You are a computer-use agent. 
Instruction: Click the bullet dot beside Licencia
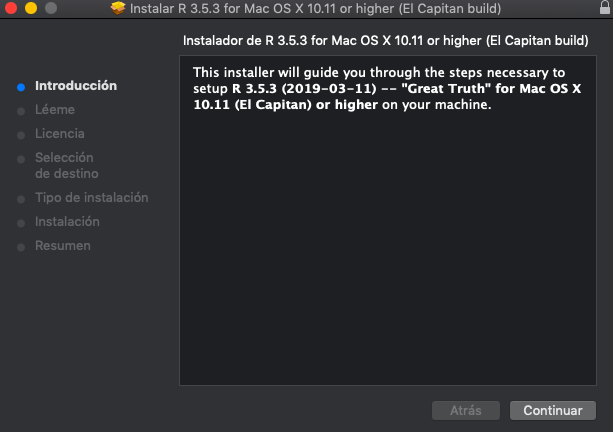tap(21, 135)
